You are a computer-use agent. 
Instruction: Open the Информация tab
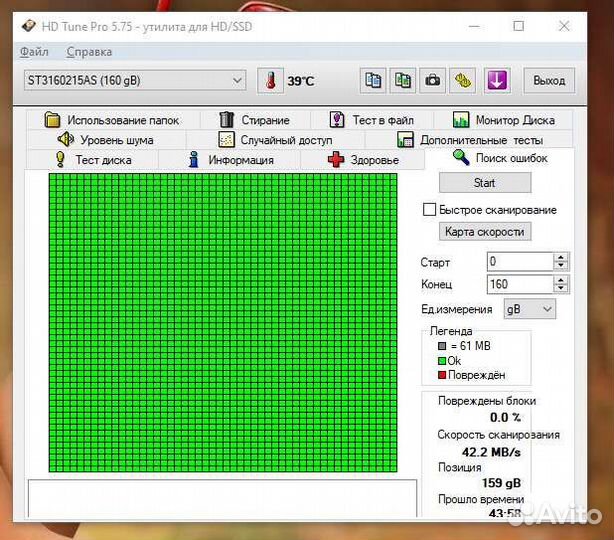click(231, 160)
